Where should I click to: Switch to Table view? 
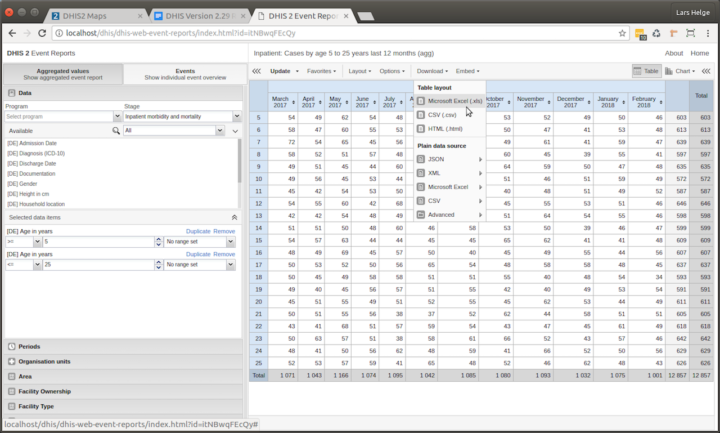click(647, 71)
